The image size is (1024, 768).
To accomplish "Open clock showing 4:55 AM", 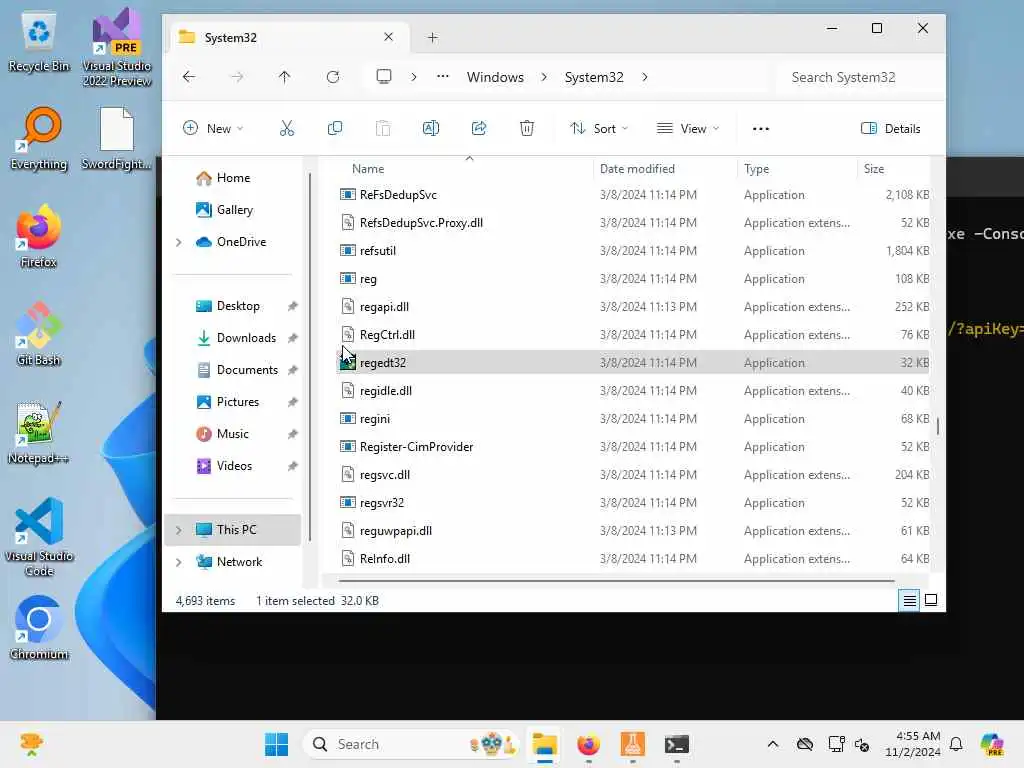I will coord(912,744).
